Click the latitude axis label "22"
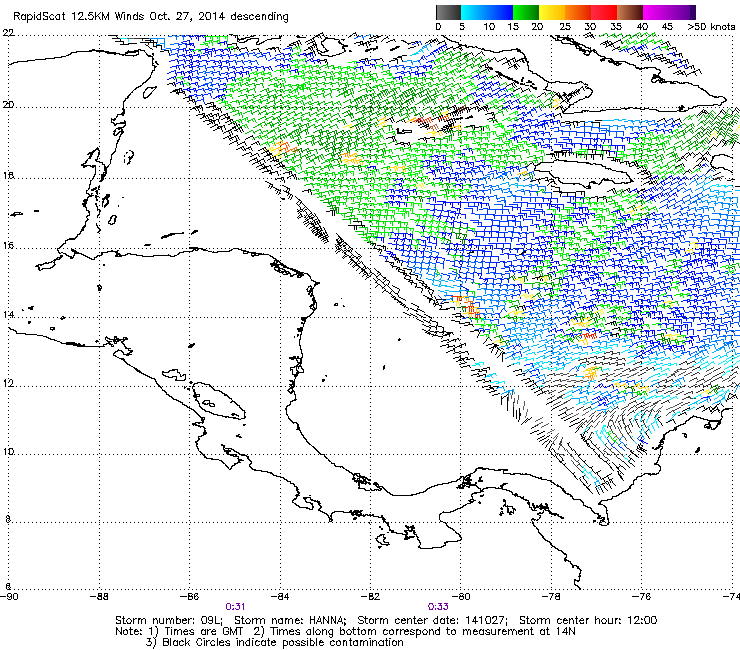Screen dimensions: 740x650 pyautogui.click(x=8, y=33)
